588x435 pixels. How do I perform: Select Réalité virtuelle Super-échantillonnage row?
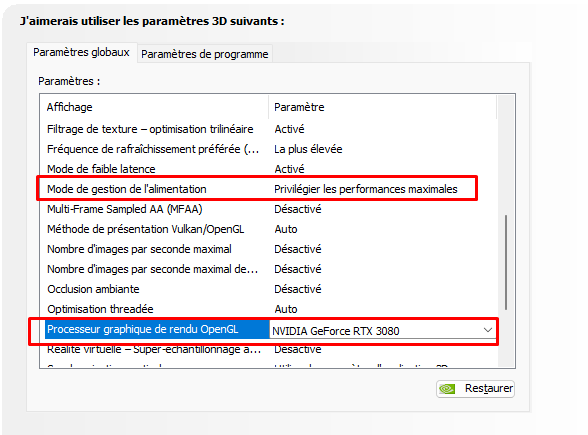268,350
